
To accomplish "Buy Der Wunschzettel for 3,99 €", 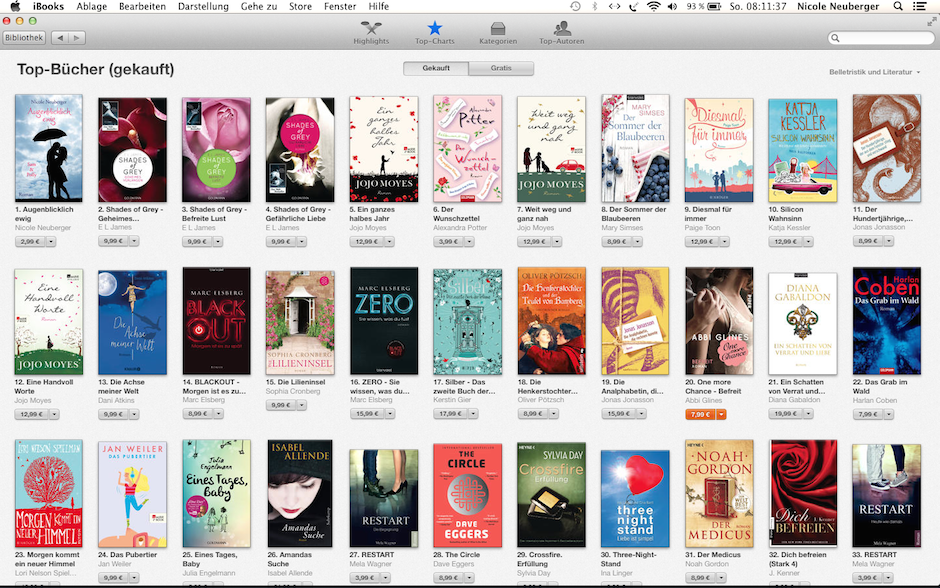I will 448,242.
